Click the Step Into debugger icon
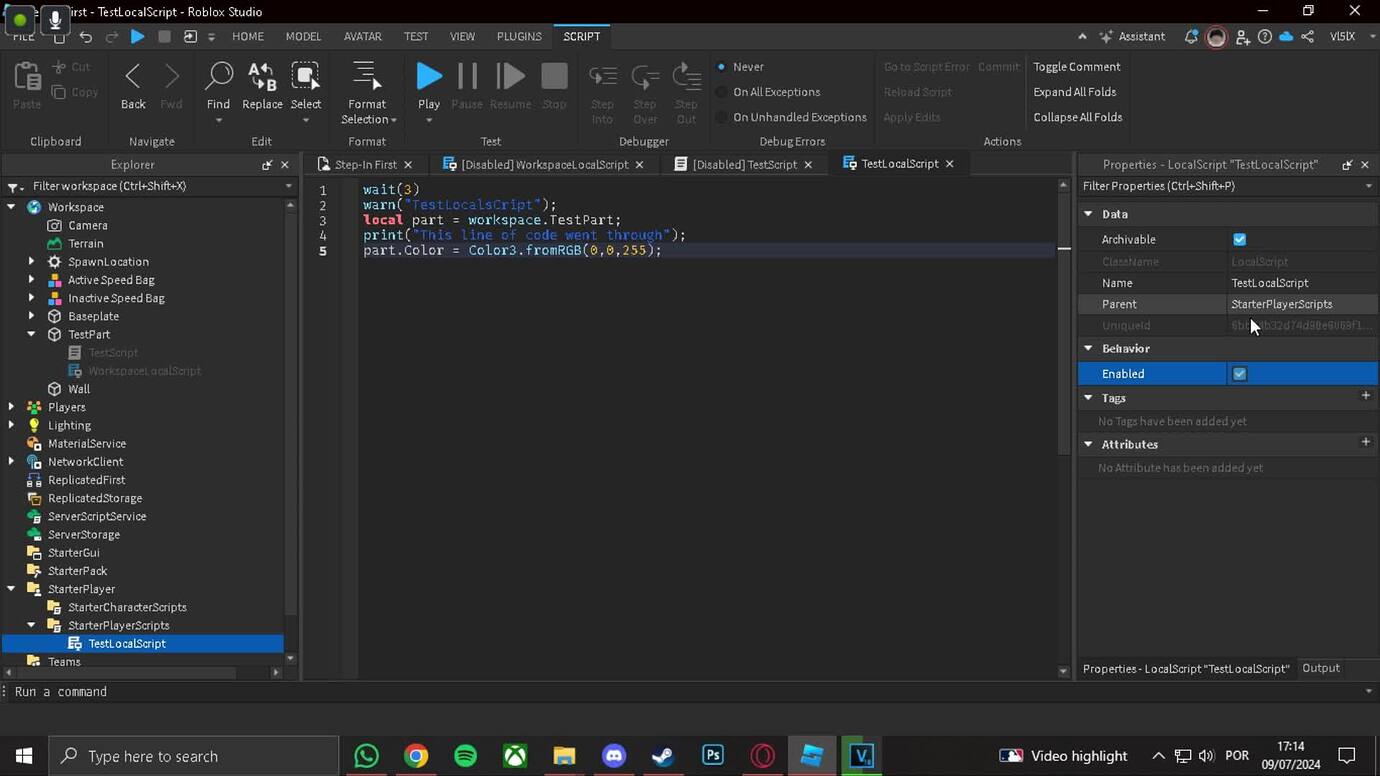Image resolution: width=1380 pixels, height=776 pixels. (x=601, y=75)
